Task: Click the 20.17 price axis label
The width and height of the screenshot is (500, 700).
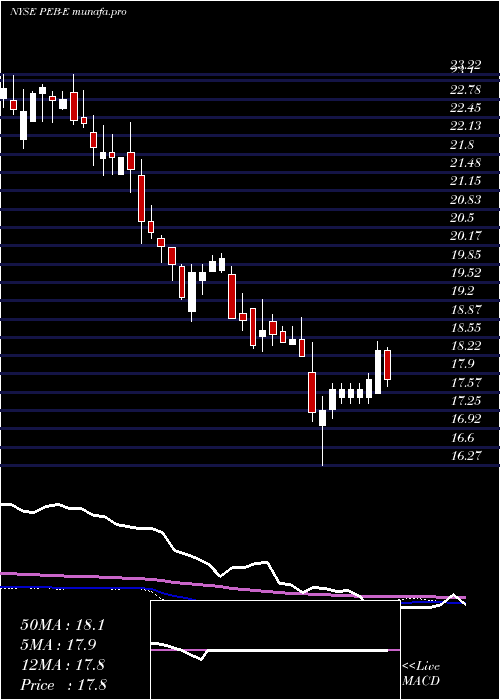Action: click(x=466, y=235)
